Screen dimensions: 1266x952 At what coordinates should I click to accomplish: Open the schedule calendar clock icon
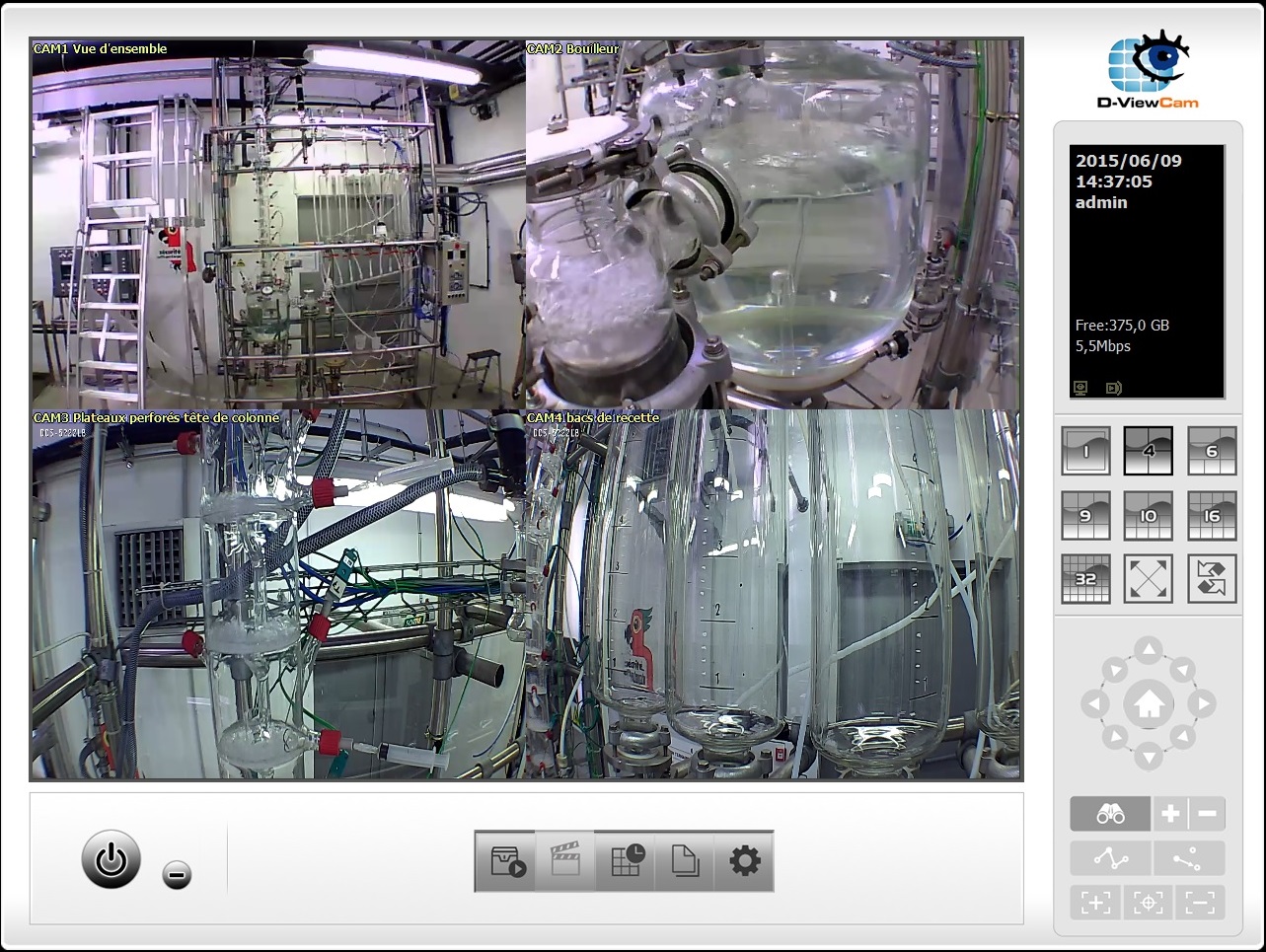coord(626,861)
